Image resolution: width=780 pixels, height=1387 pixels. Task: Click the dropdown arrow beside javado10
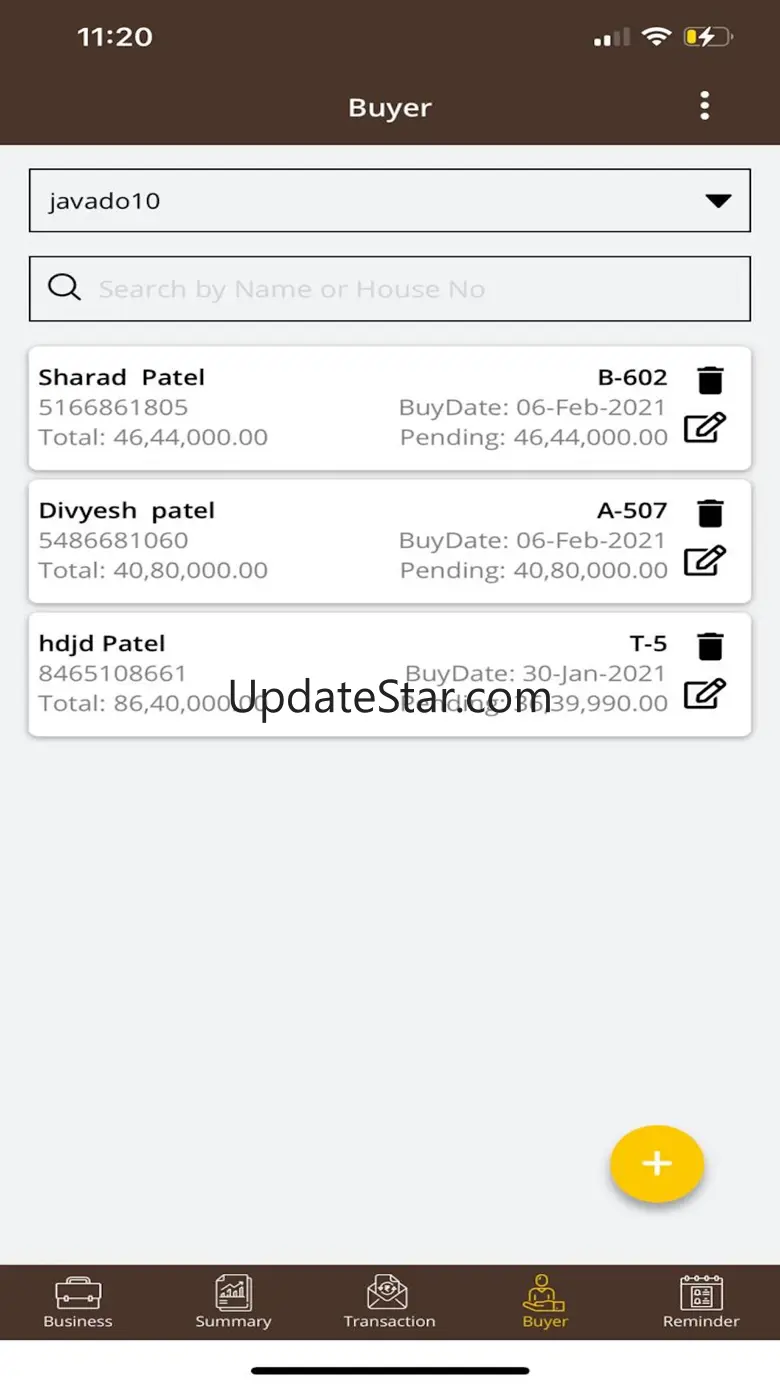(718, 201)
